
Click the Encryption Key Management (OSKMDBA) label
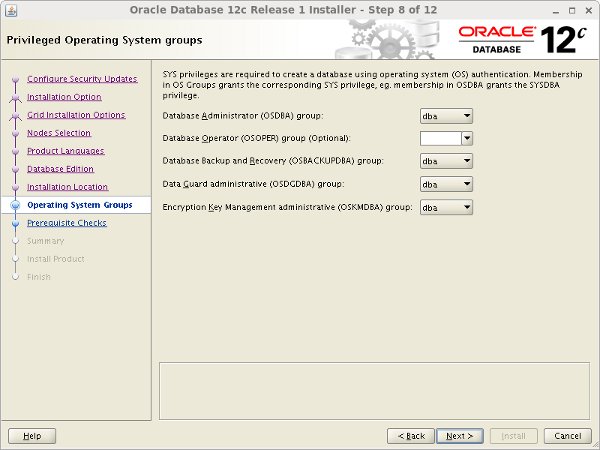[x=287, y=207]
